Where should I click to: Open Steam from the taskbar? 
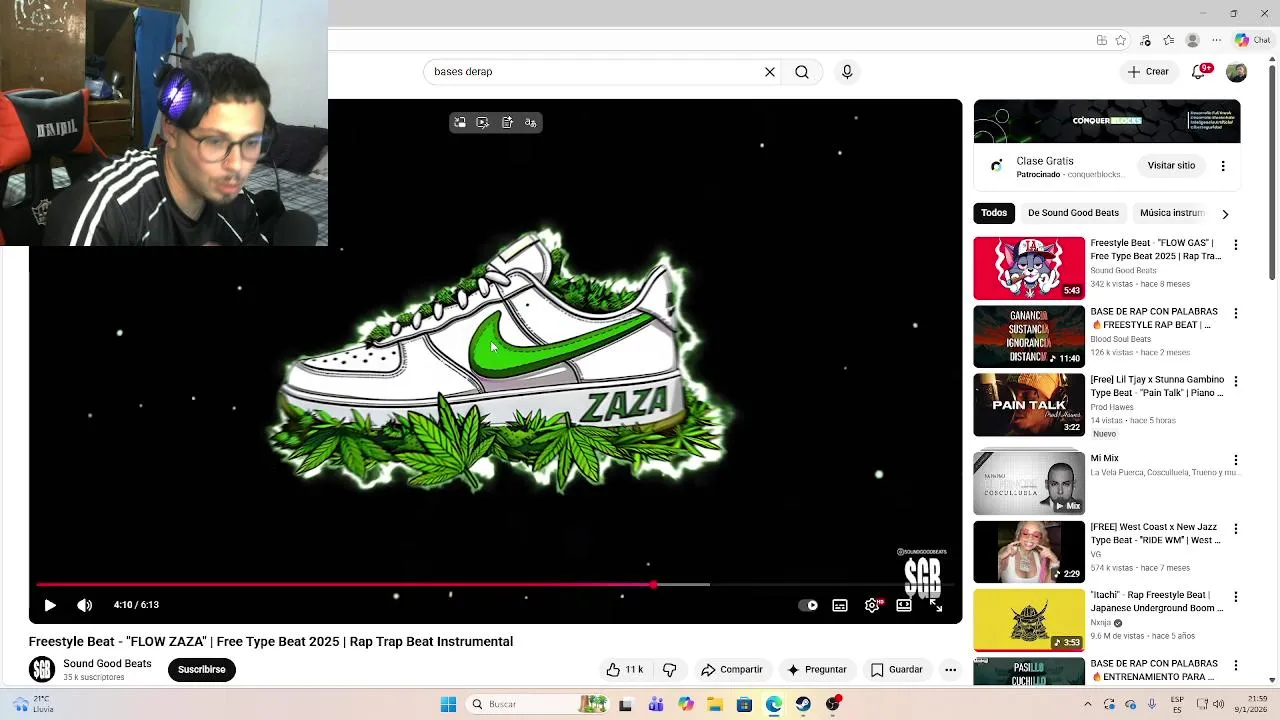point(803,705)
